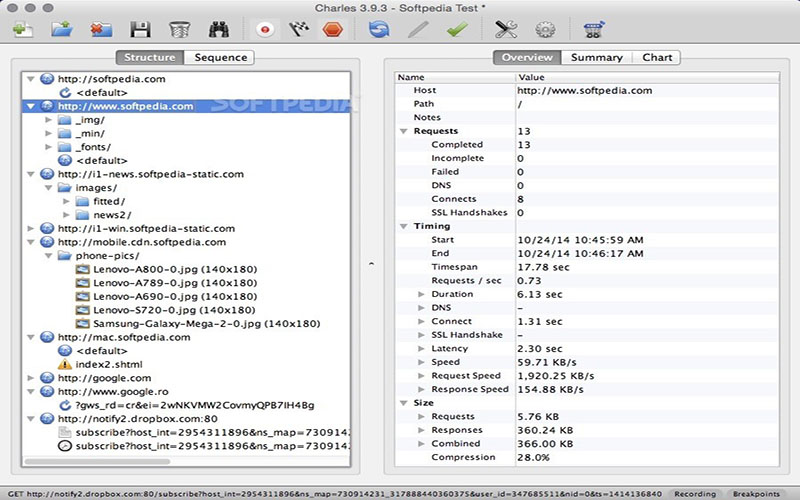Image resolution: width=800 pixels, height=500 pixels.
Task: Open Settings using the gear icon
Action: [x=545, y=29]
